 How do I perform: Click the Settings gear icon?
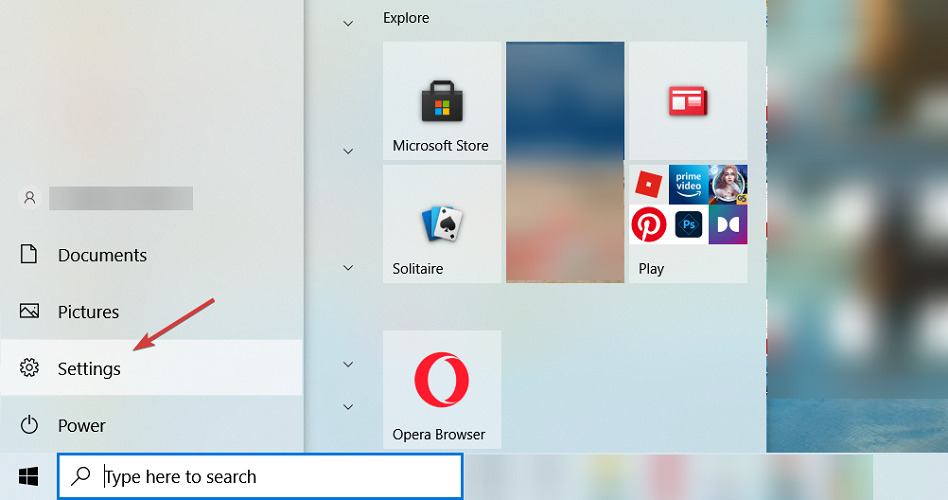pyautogui.click(x=29, y=368)
